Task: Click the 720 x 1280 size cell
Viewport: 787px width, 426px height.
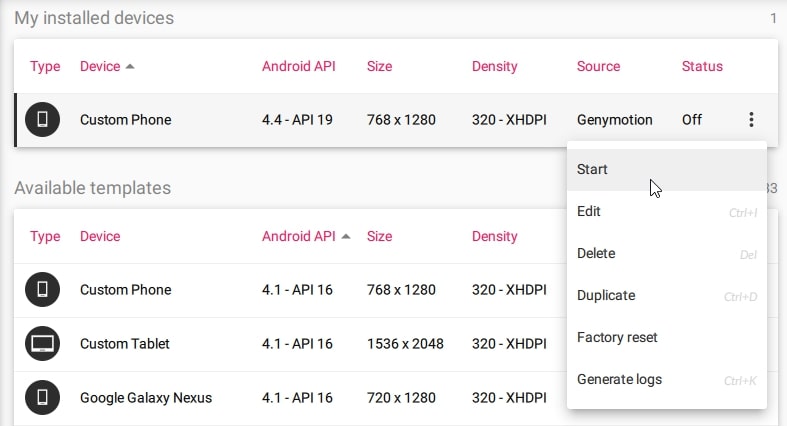Action: click(401, 398)
